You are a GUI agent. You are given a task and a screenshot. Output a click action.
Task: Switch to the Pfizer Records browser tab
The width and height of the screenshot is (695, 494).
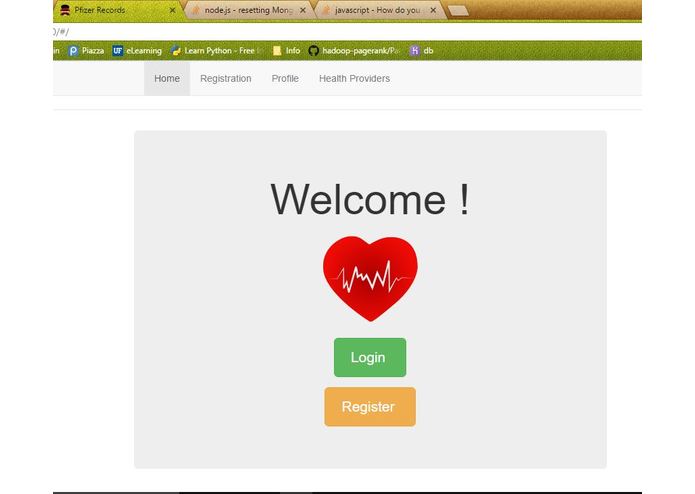coord(117,10)
